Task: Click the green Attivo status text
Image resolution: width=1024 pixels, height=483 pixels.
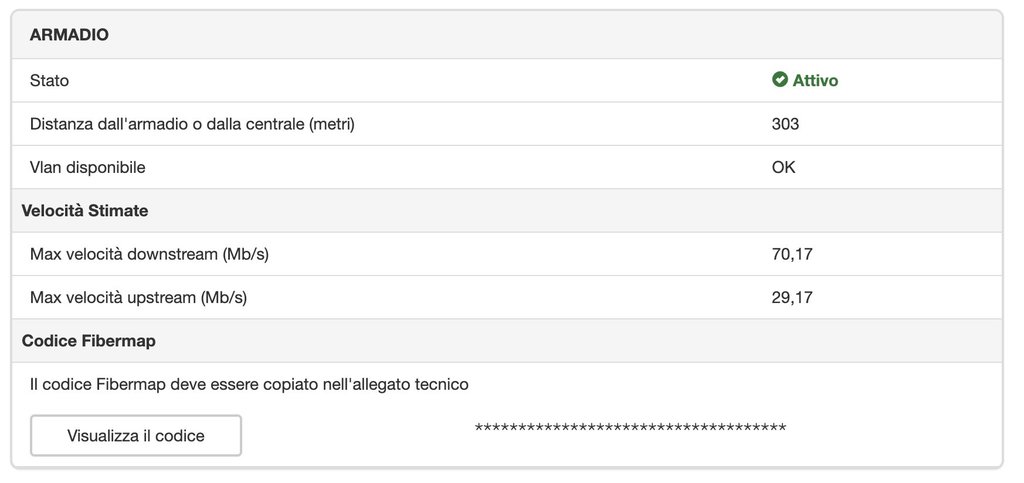Action: tap(815, 81)
